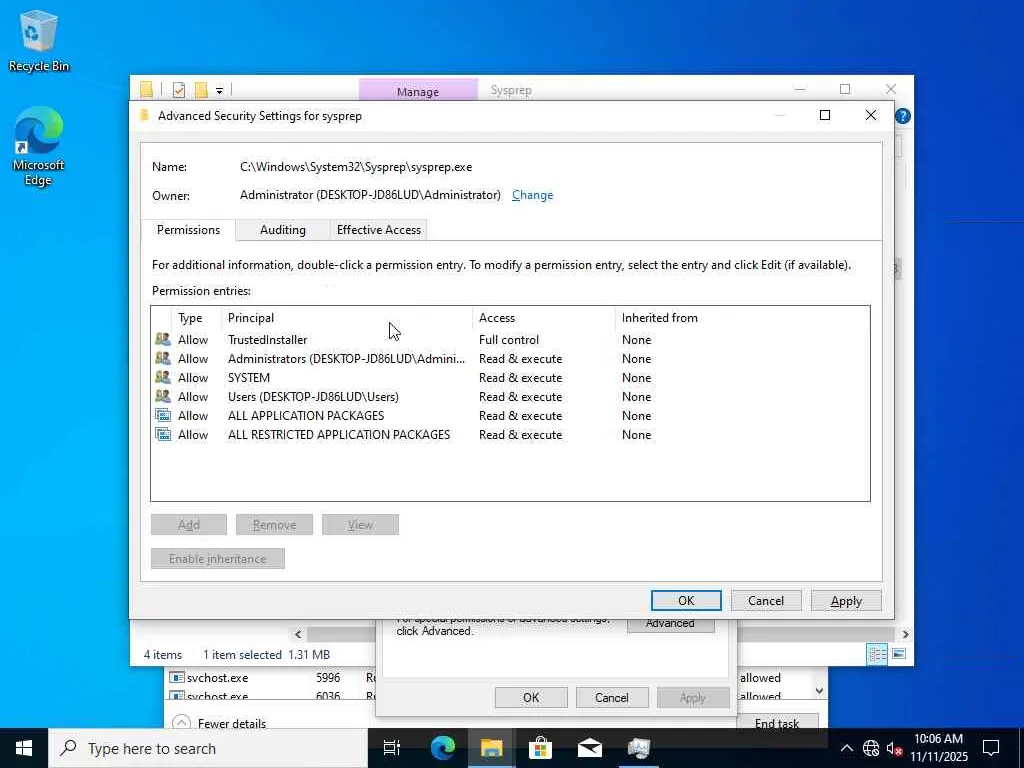1024x768 pixels.
Task: Click the muted volume tray icon
Action: pyautogui.click(x=894, y=748)
